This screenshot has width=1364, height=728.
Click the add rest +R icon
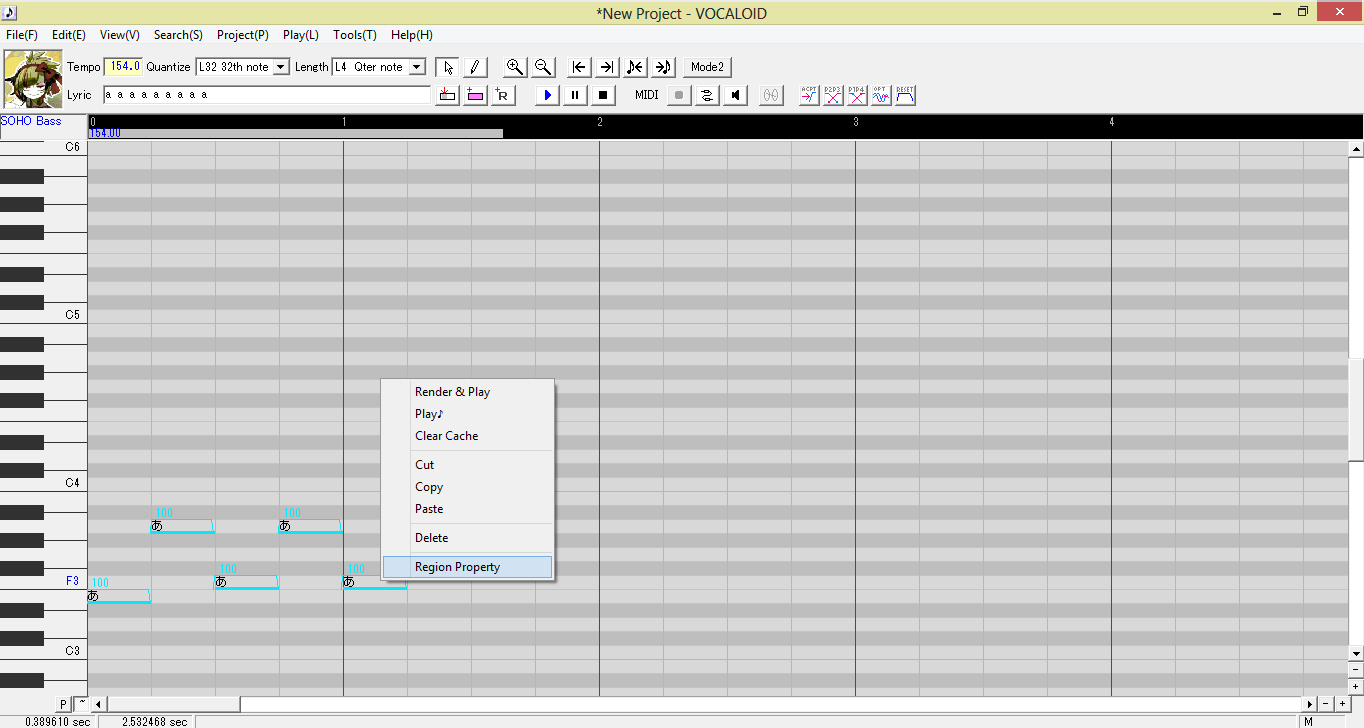502,95
